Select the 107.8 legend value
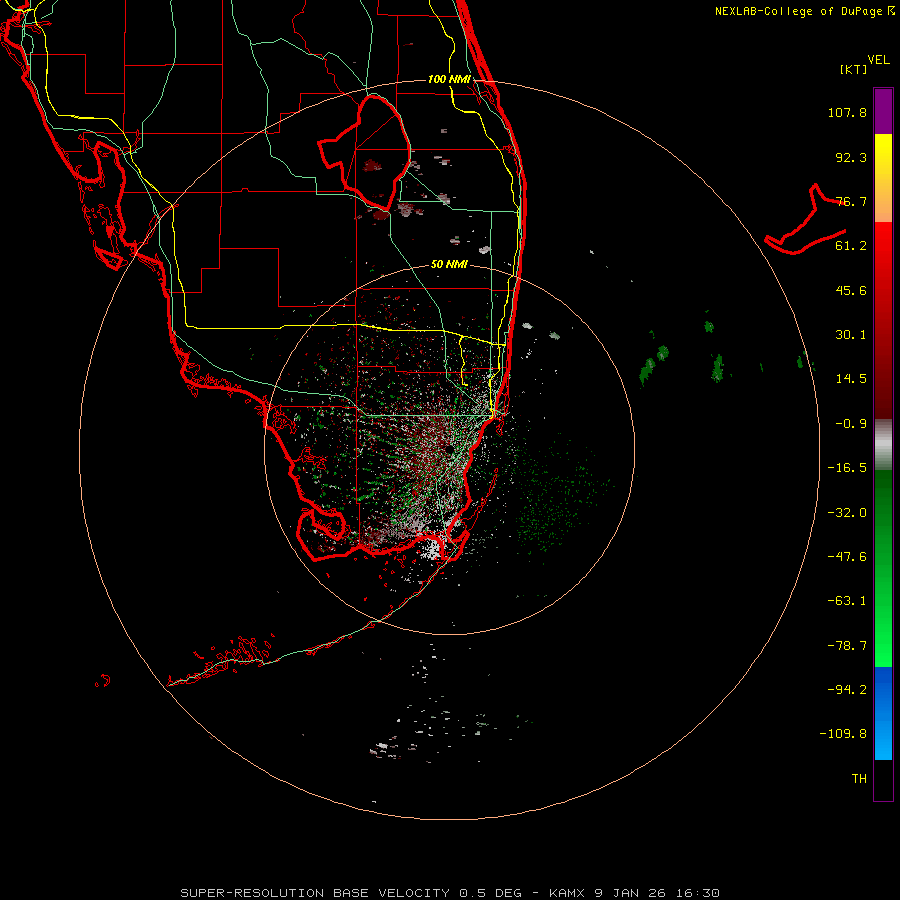 pos(847,112)
